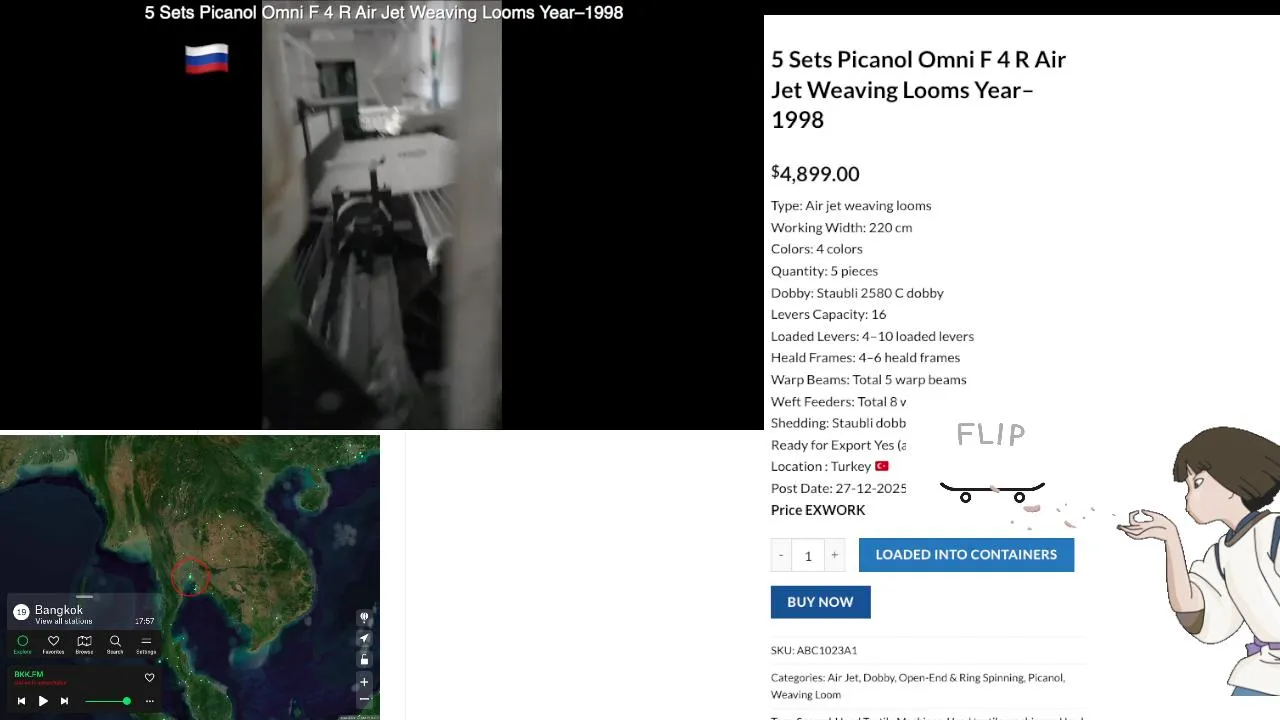Open the Settings tab in radio panel
Image resolution: width=1280 pixels, height=720 pixels.
pyautogui.click(x=146, y=644)
